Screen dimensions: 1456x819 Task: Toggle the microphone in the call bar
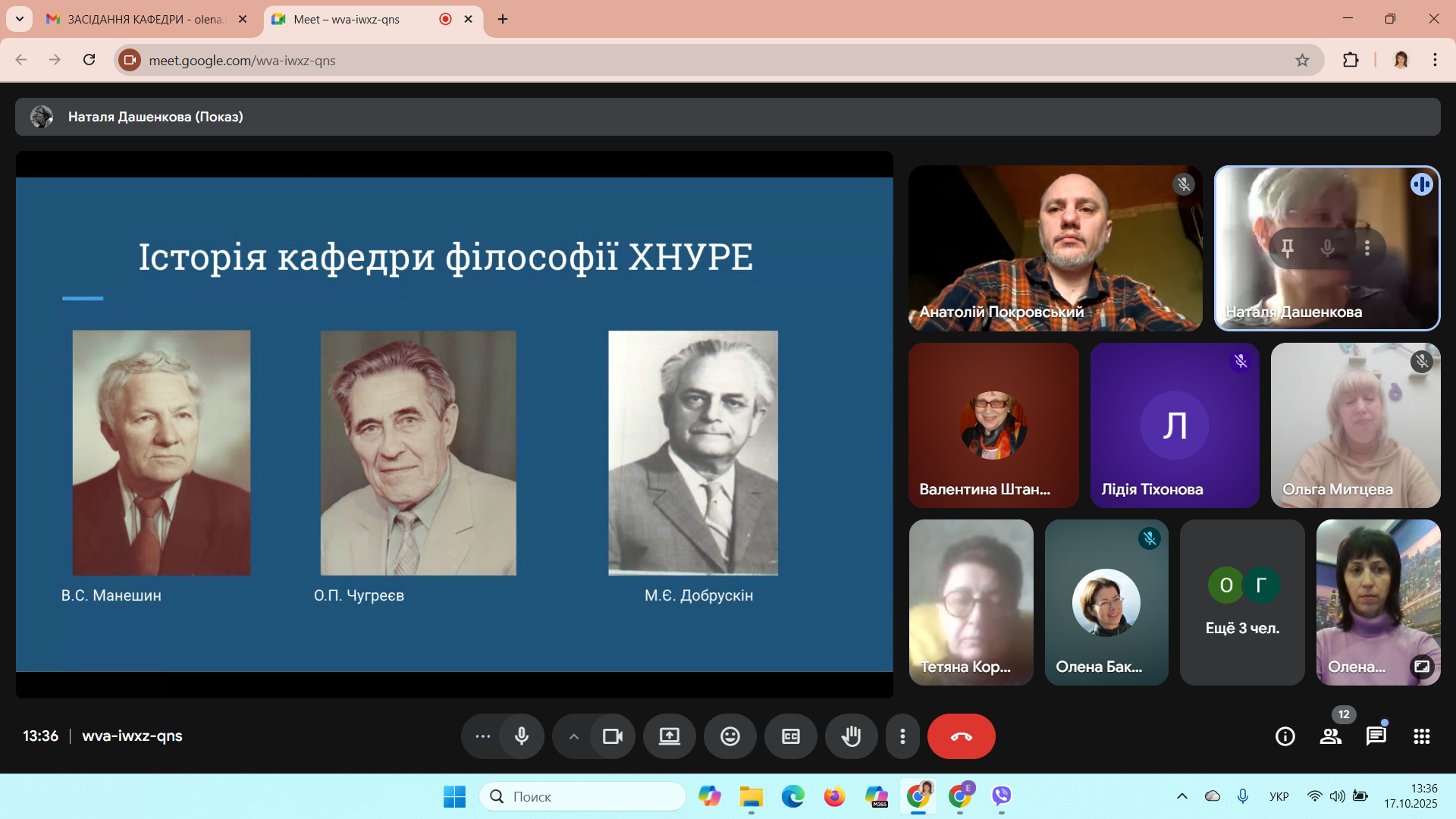click(522, 736)
